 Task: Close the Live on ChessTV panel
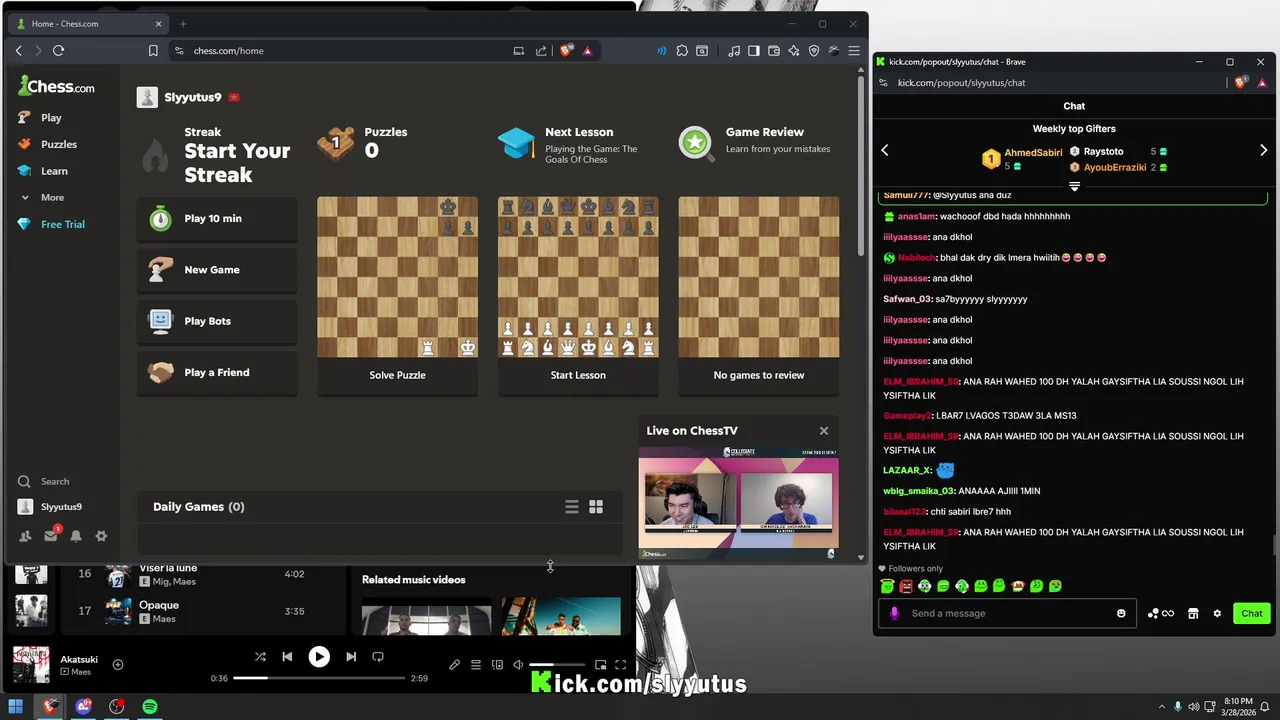pyautogui.click(x=824, y=430)
